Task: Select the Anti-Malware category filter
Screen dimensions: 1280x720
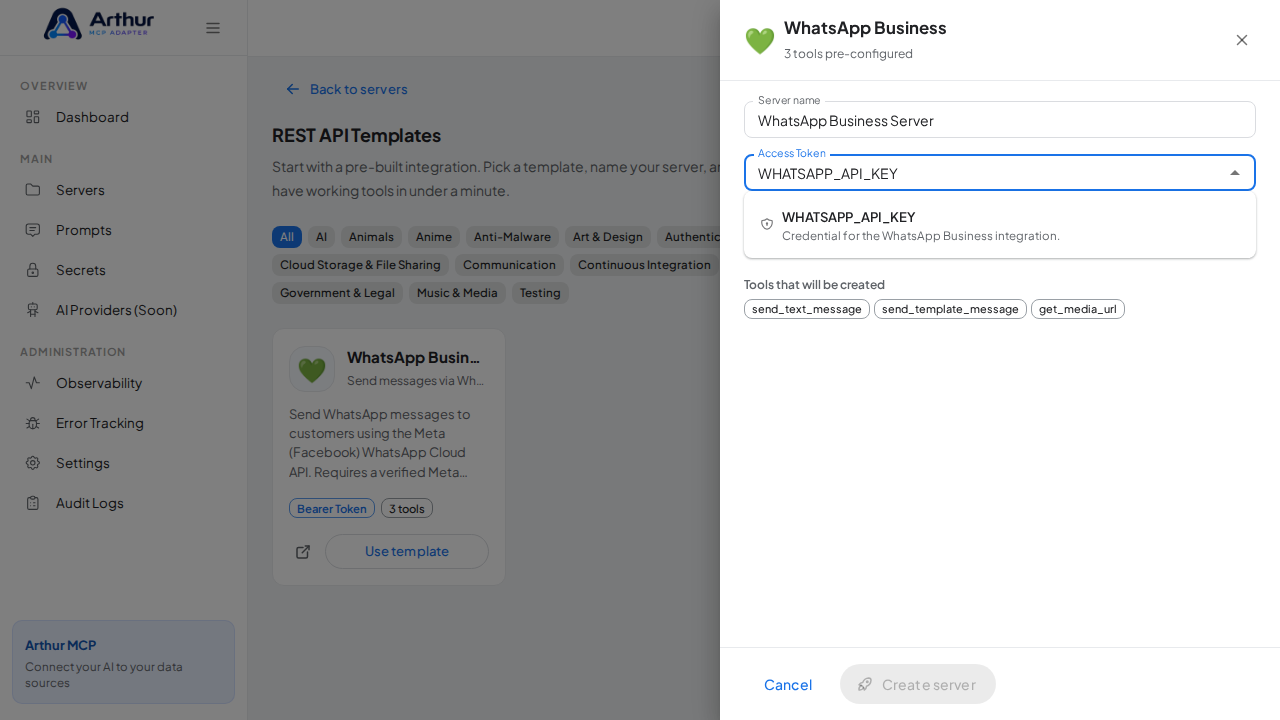Action: pos(512,237)
